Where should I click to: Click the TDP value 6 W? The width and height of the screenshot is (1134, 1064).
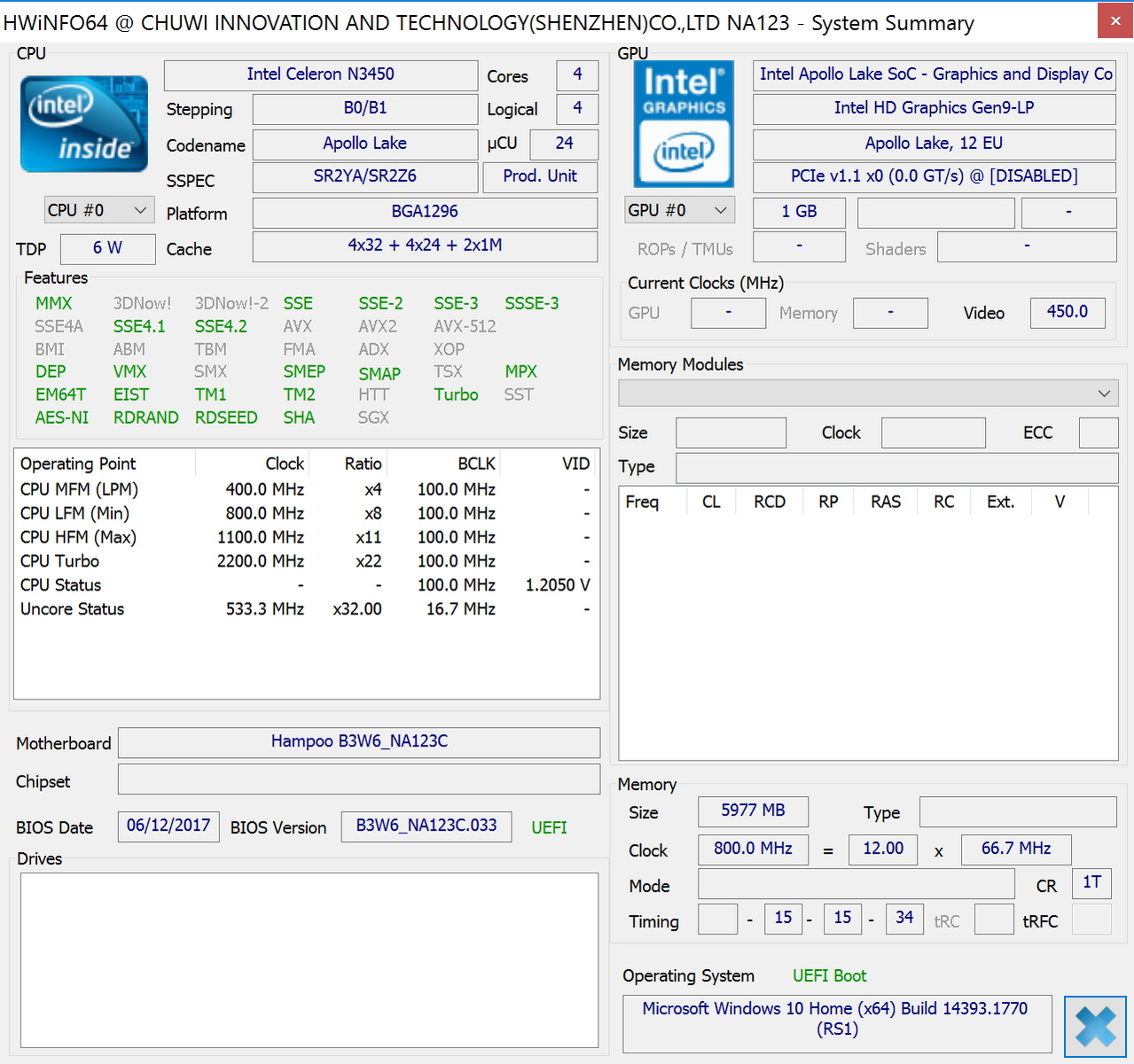[107, 248]
